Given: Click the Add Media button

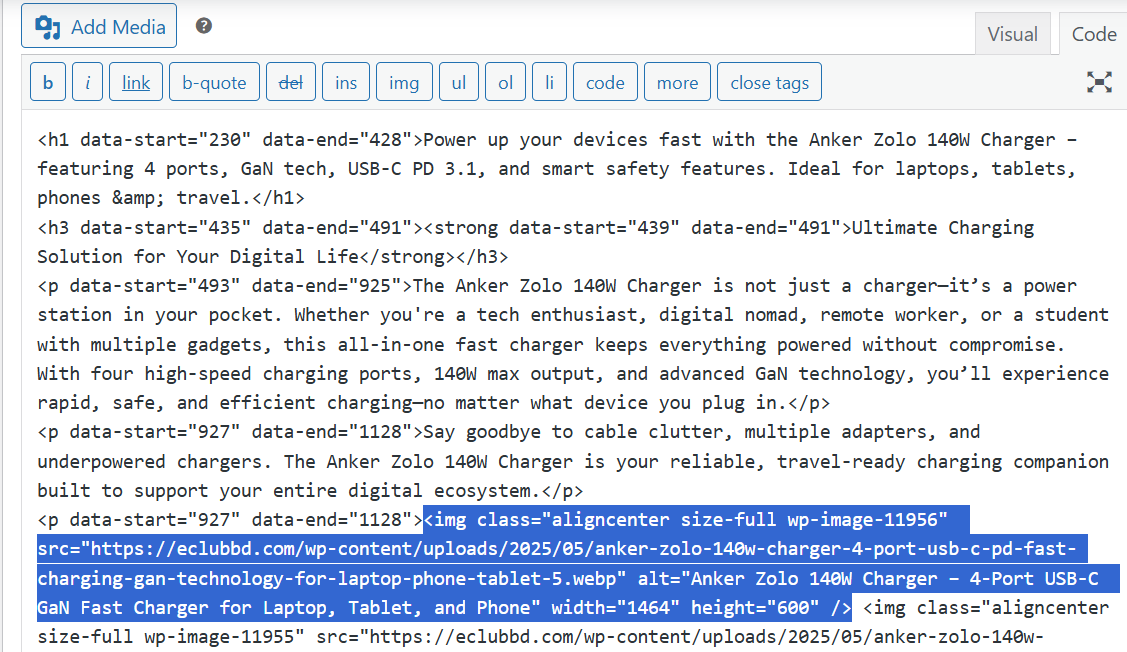Looking at the screenshot, I should pyautogui.click(x=98, y=26).
